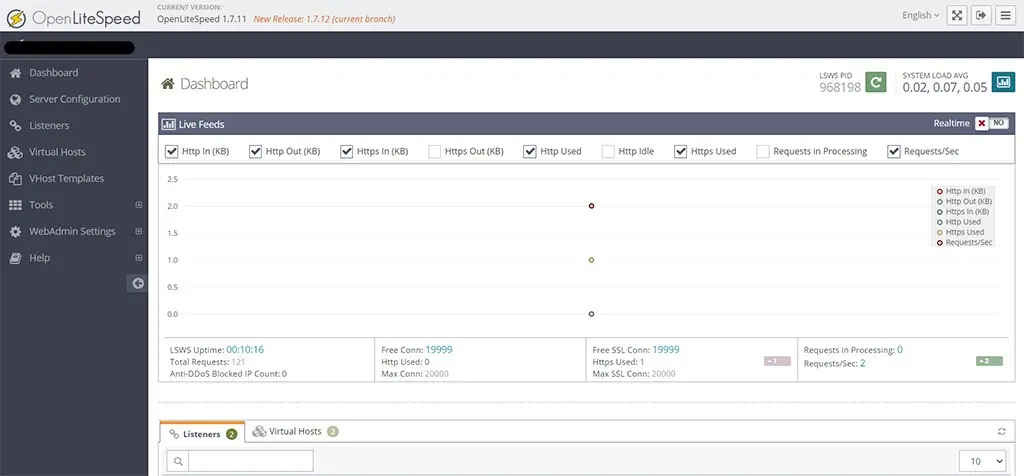Click the green graceful restart icon

click(876, 82)
